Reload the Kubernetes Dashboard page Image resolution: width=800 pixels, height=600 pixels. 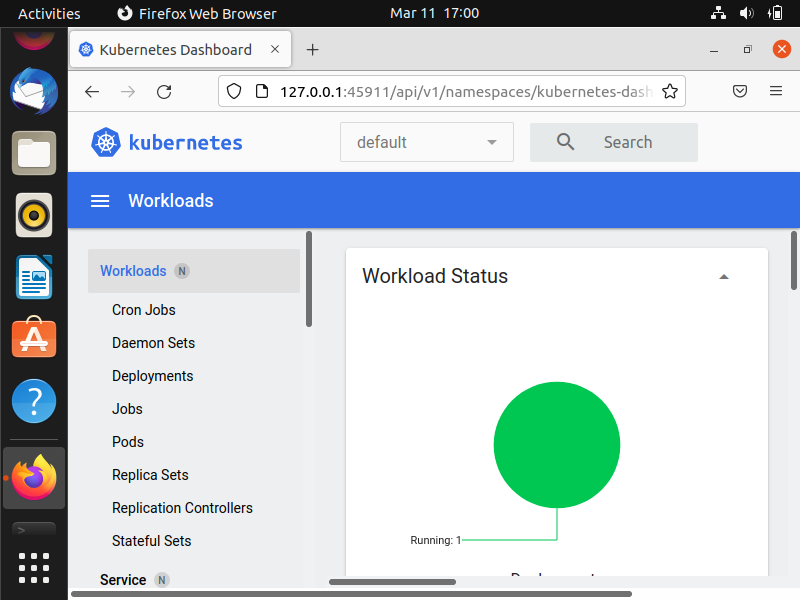tap(164, 92)
